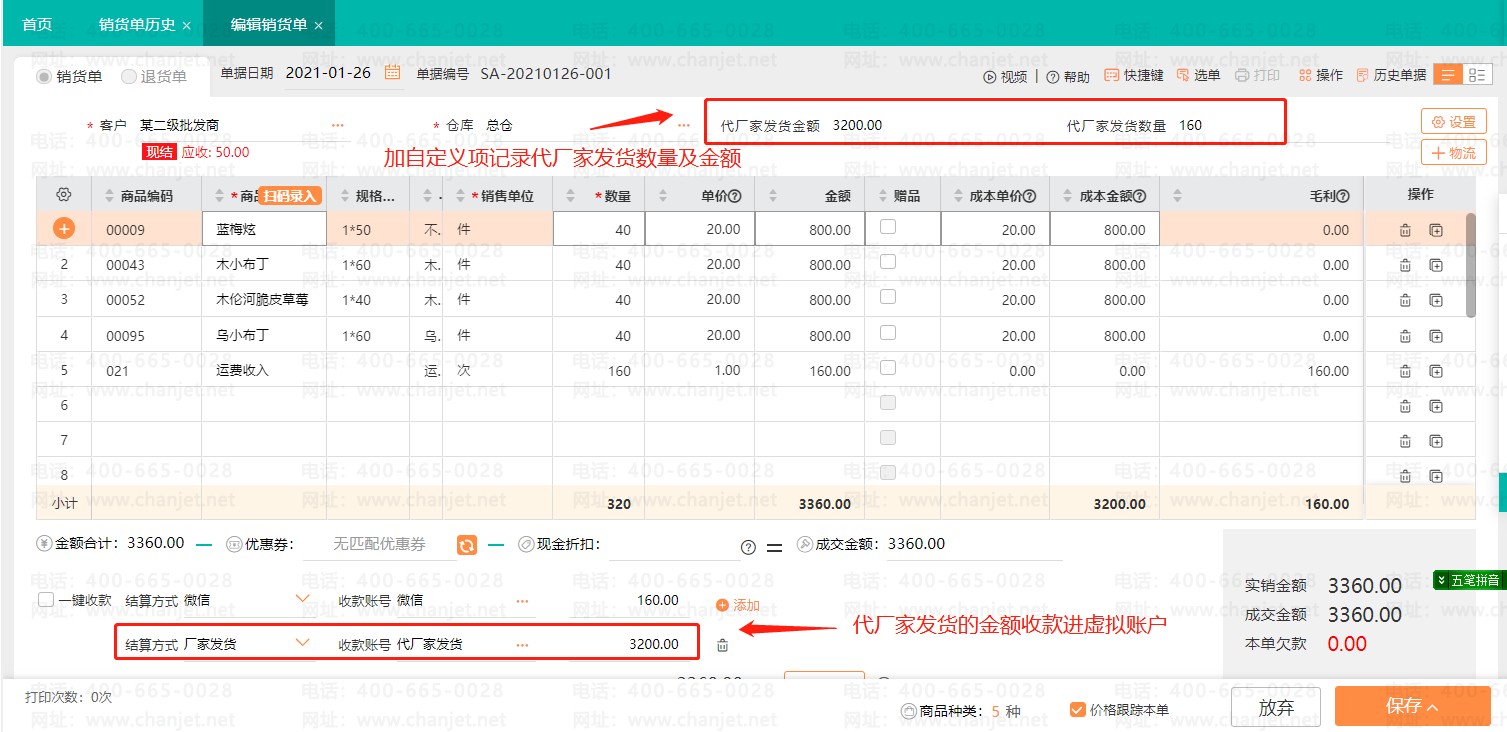
Task: Click the 毛利 column help icon
Action: (x=1343, y=197)
